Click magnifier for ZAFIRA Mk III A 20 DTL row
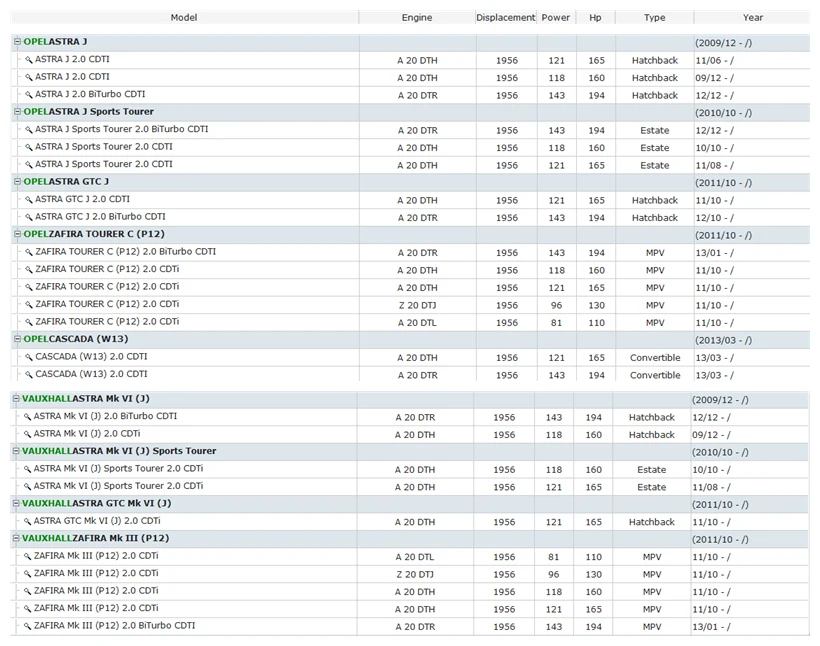This screenshot has width=820, height=646. (27, 557)
